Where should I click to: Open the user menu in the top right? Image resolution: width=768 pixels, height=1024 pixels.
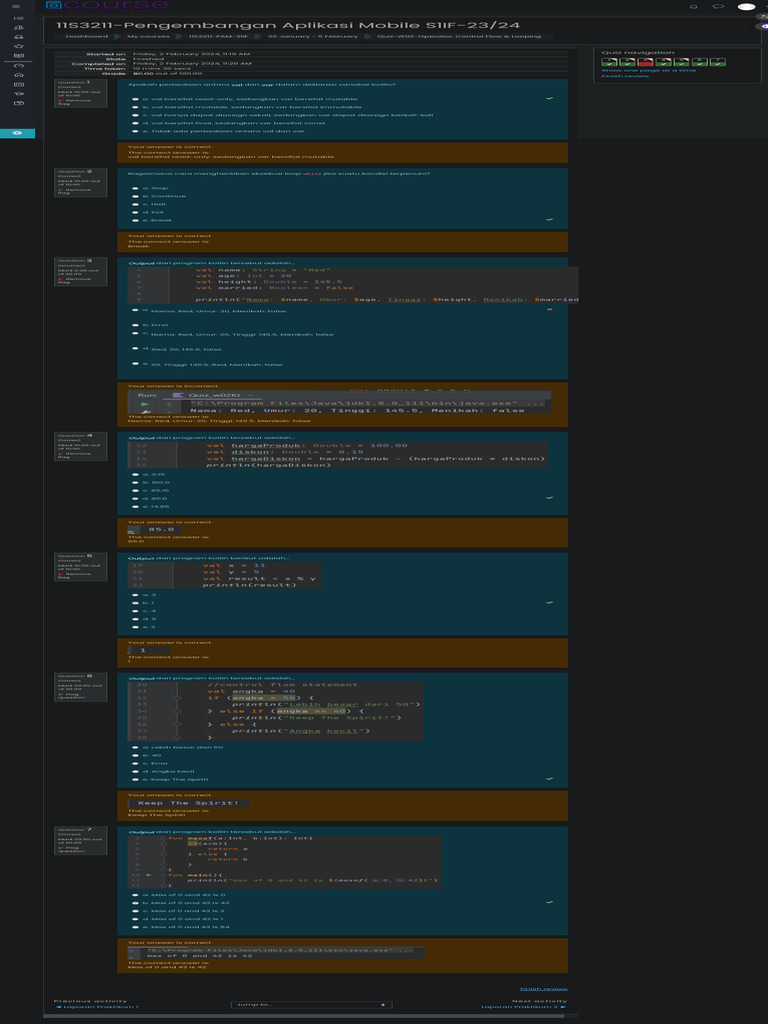click(745, 7)
